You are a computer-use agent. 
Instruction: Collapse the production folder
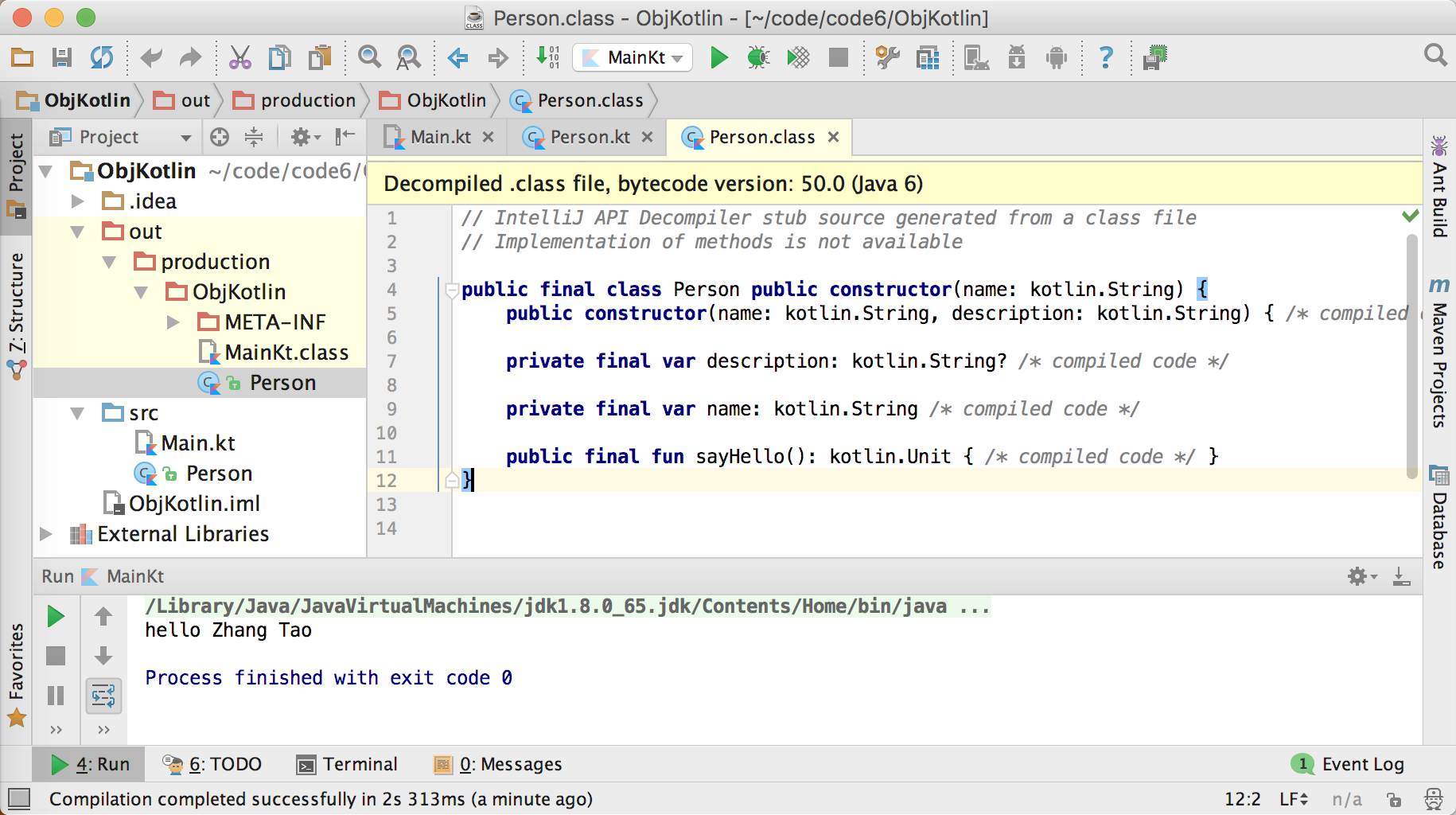tap(110, 262)
